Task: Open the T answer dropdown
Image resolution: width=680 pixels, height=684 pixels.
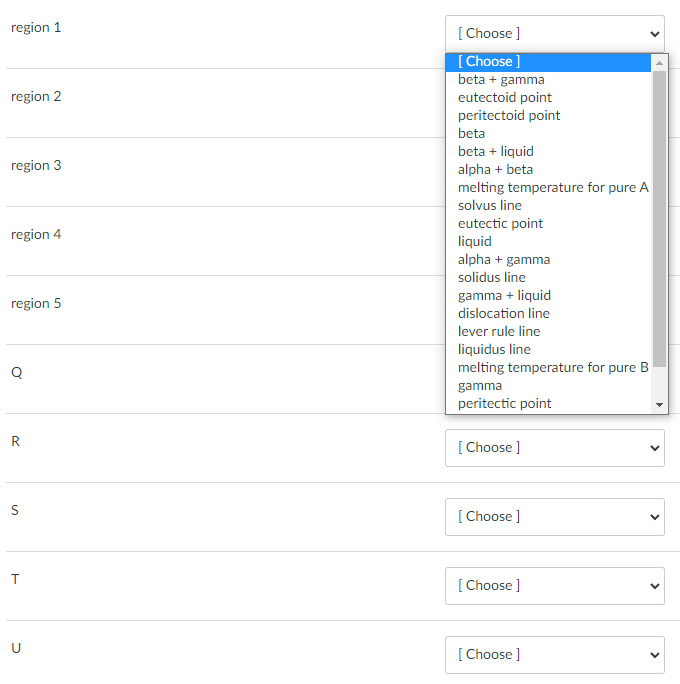Action: coord(554,585)
